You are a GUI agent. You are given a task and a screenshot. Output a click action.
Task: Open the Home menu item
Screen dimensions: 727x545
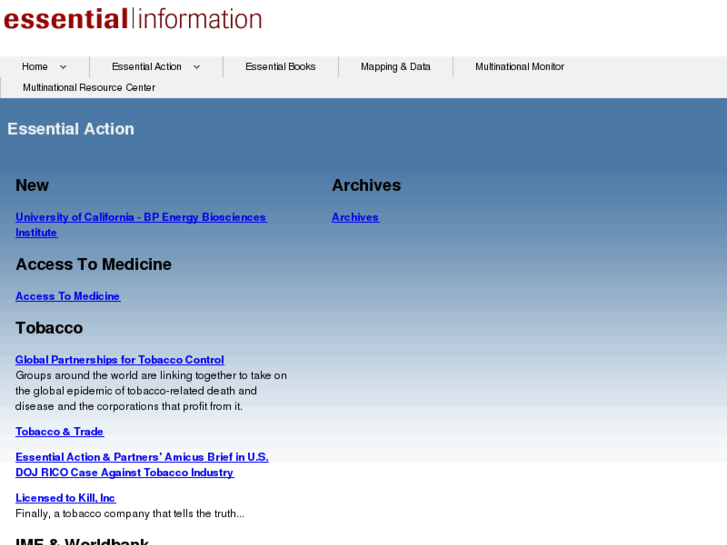[x=35, y=67]
